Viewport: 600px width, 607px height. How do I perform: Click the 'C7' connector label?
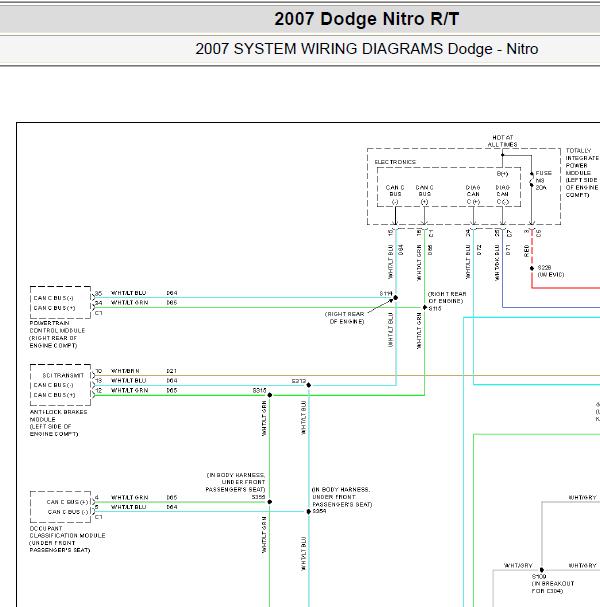pyautogui.click(x=509, y=233)
